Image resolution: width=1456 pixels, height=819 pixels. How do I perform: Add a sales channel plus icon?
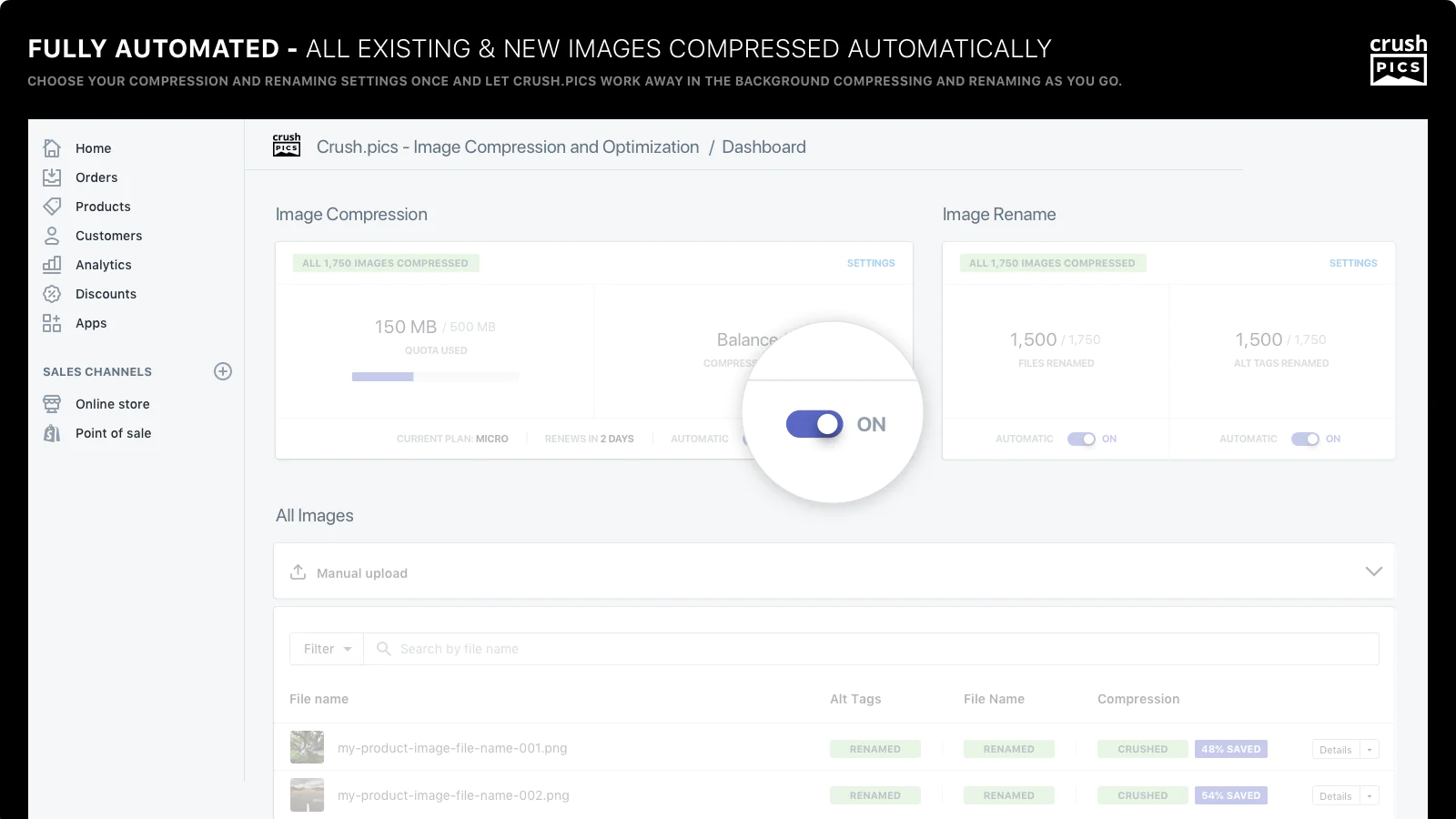tap(223, 371)
